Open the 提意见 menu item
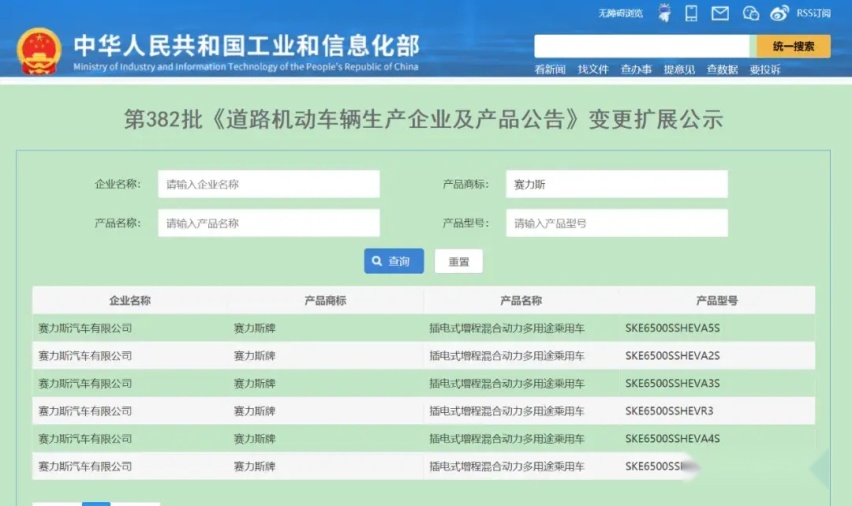852x506 pixels. 679,69
